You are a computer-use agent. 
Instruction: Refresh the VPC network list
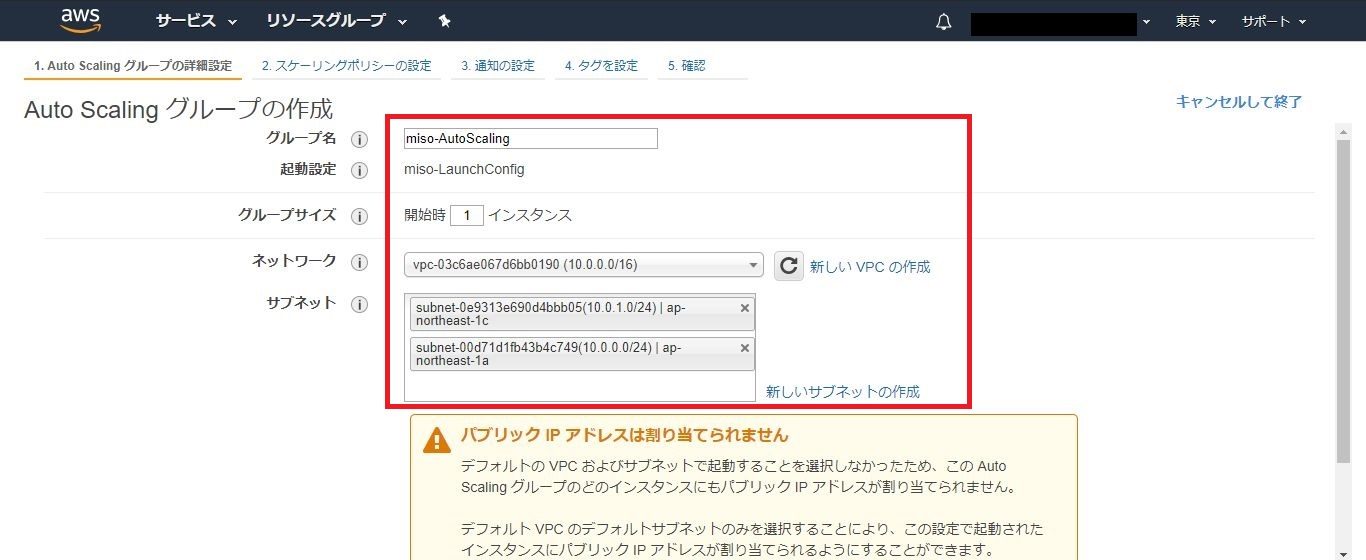[788, 265]
